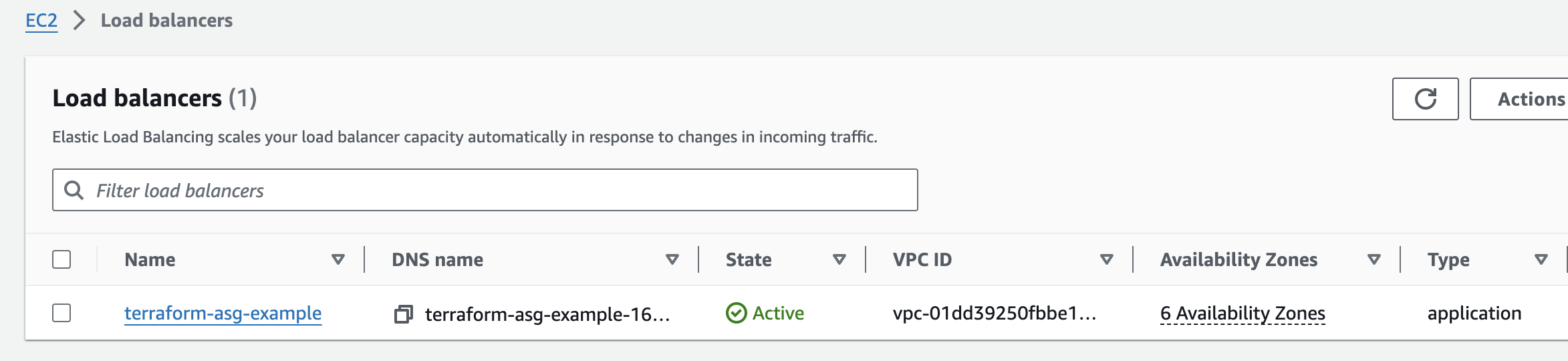Select all load balancers header checkbox
The width and height of the screenshot is (1568, 361).
pos(61,259)
